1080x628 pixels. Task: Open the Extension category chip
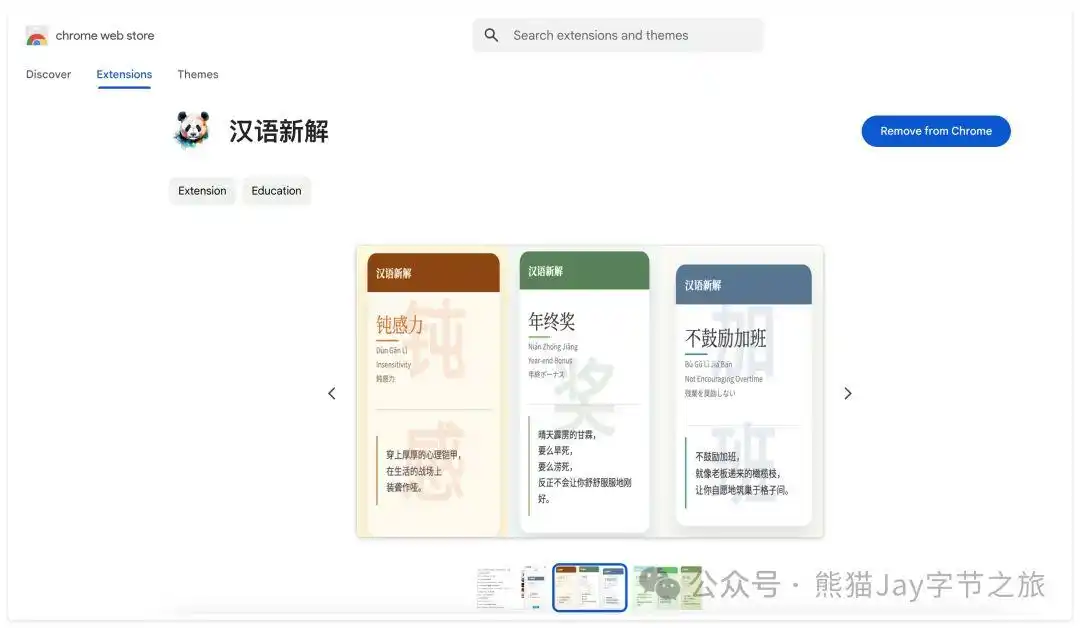pyautogui.click(x=202, y=190)
